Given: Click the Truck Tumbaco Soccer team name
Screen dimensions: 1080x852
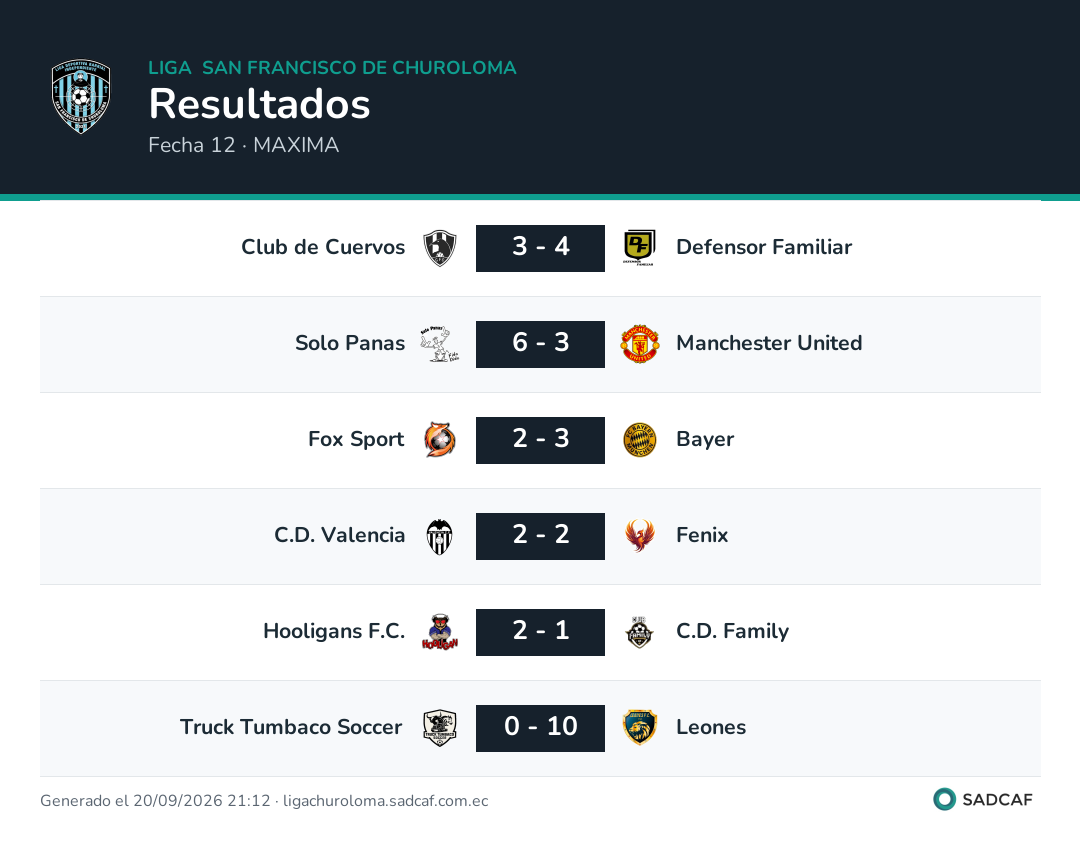Looking at the screenshot, I should click(291, 727).
